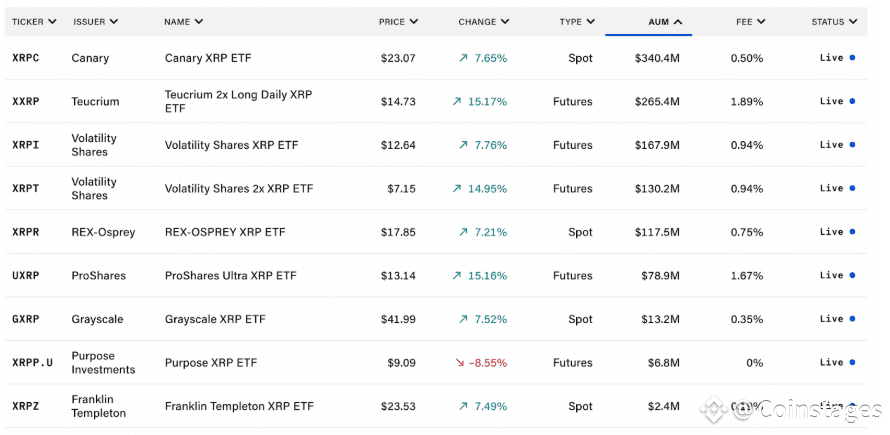Click the Live status dot for XRPR

pos(852,232)
